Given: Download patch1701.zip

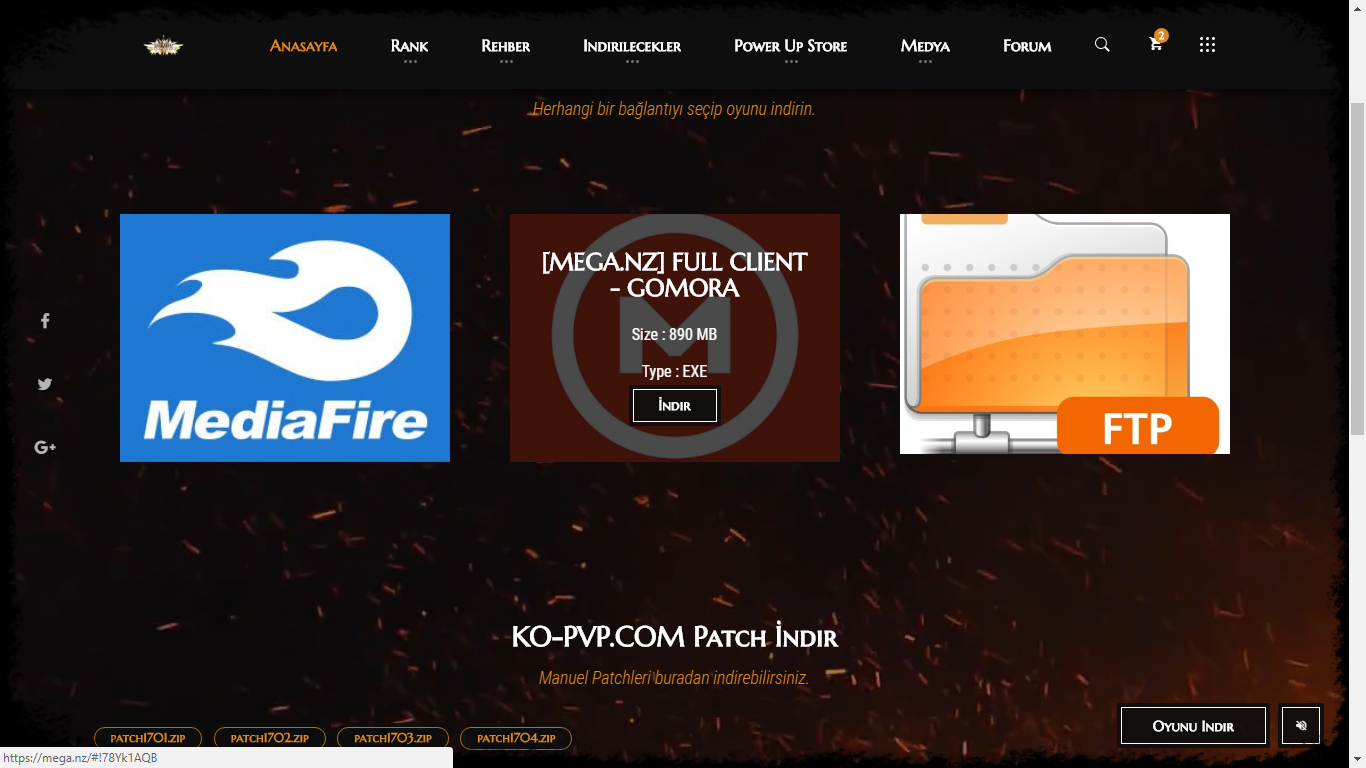Looking at the screenshot, I should click(x=148, y=738).
